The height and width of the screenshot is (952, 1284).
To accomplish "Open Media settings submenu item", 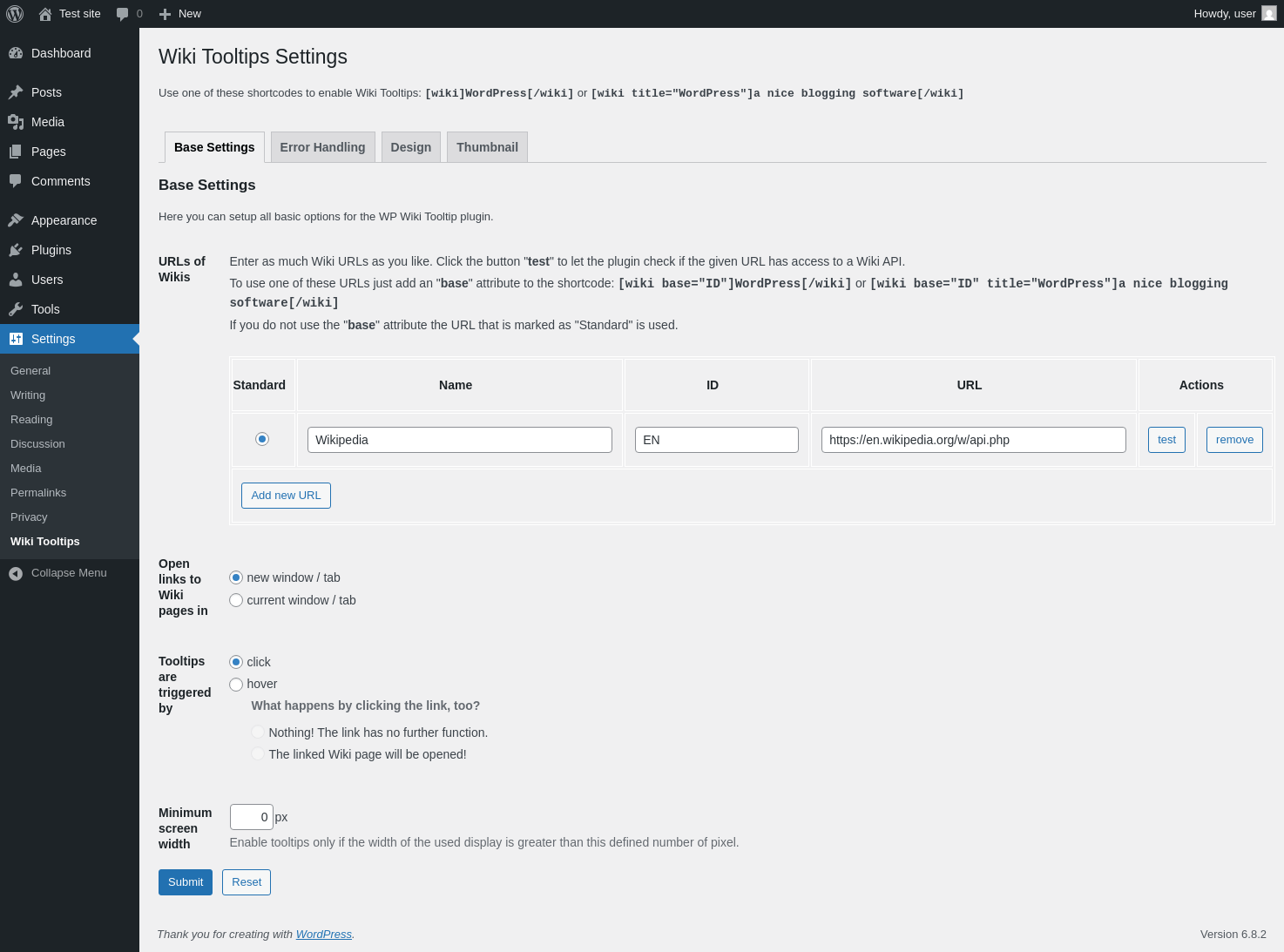I will (70, 469).
